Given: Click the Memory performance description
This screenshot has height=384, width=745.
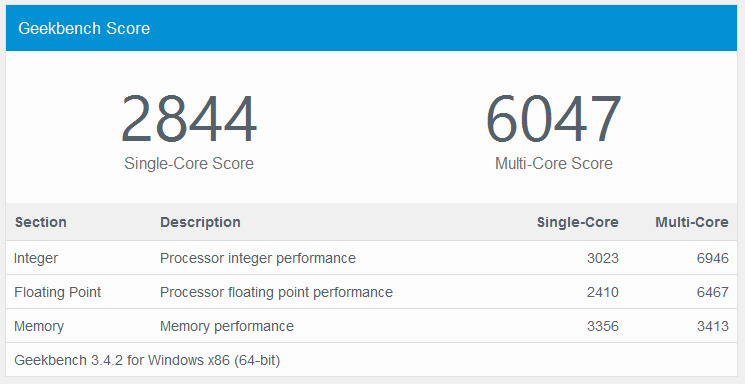Looking at the screenshot, I should [227, 326].
